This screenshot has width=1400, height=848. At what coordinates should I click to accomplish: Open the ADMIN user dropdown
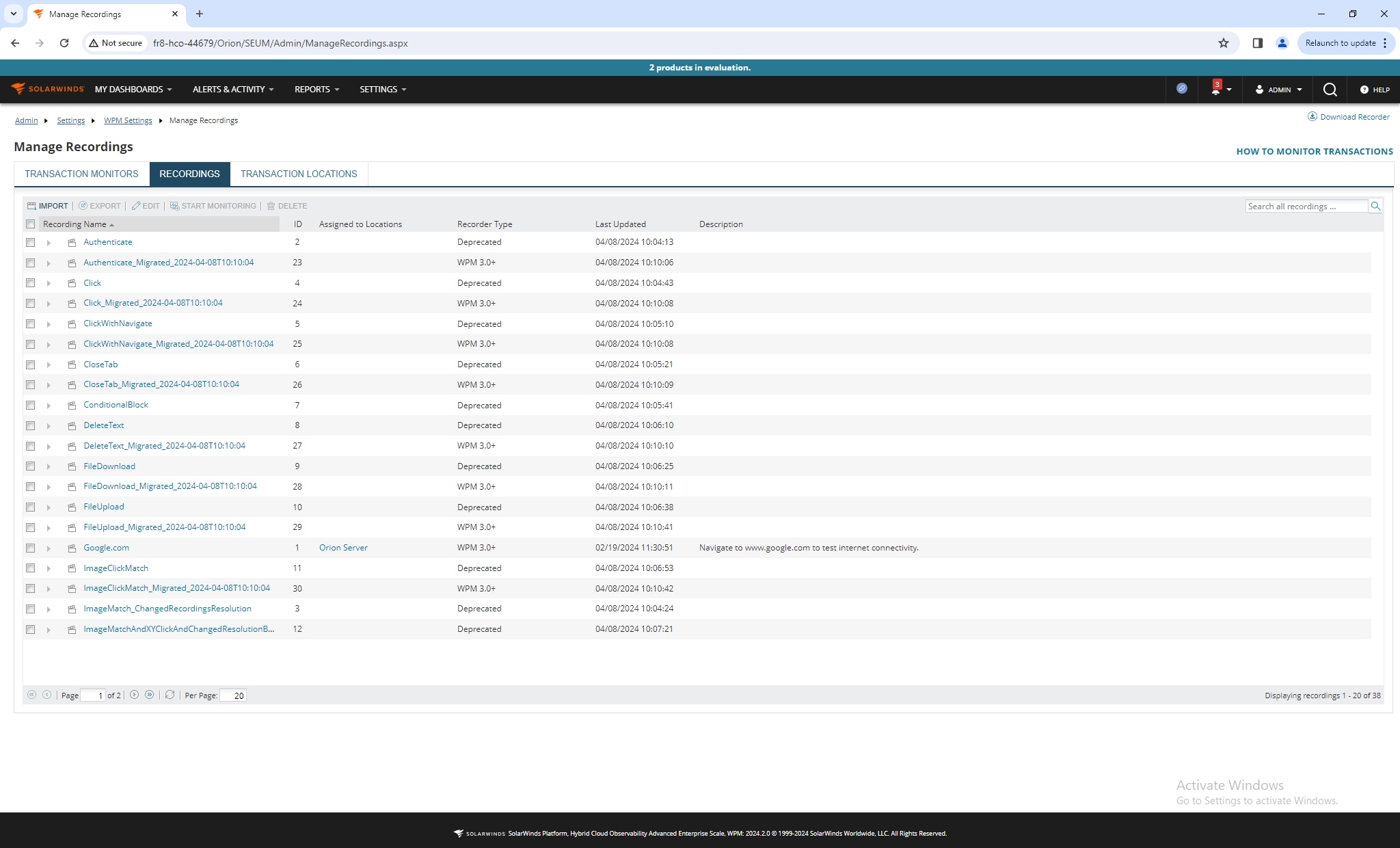click(1277, 89)
